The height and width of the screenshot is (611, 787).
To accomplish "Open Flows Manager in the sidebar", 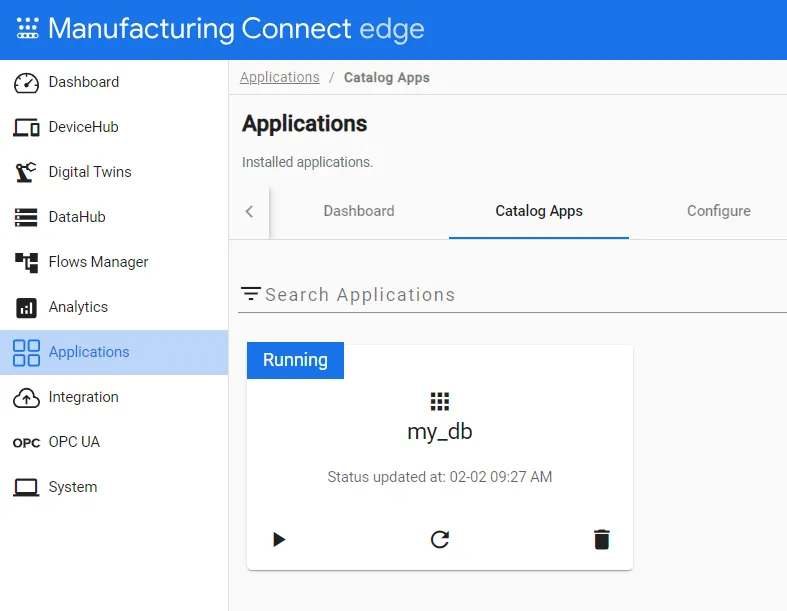I will coord(114,262).
